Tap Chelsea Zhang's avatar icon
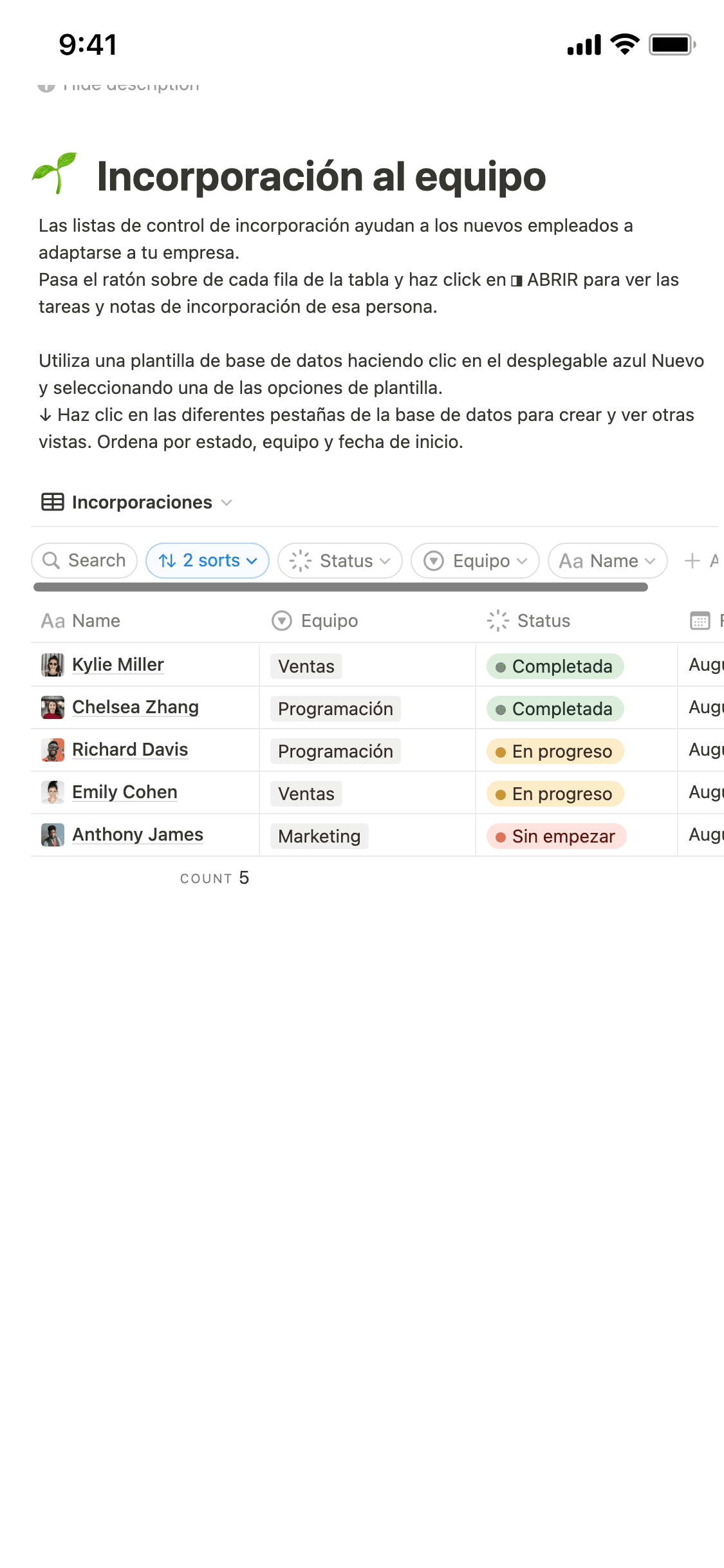Screen dimensions: 724x1568 (x=53, y=707)
